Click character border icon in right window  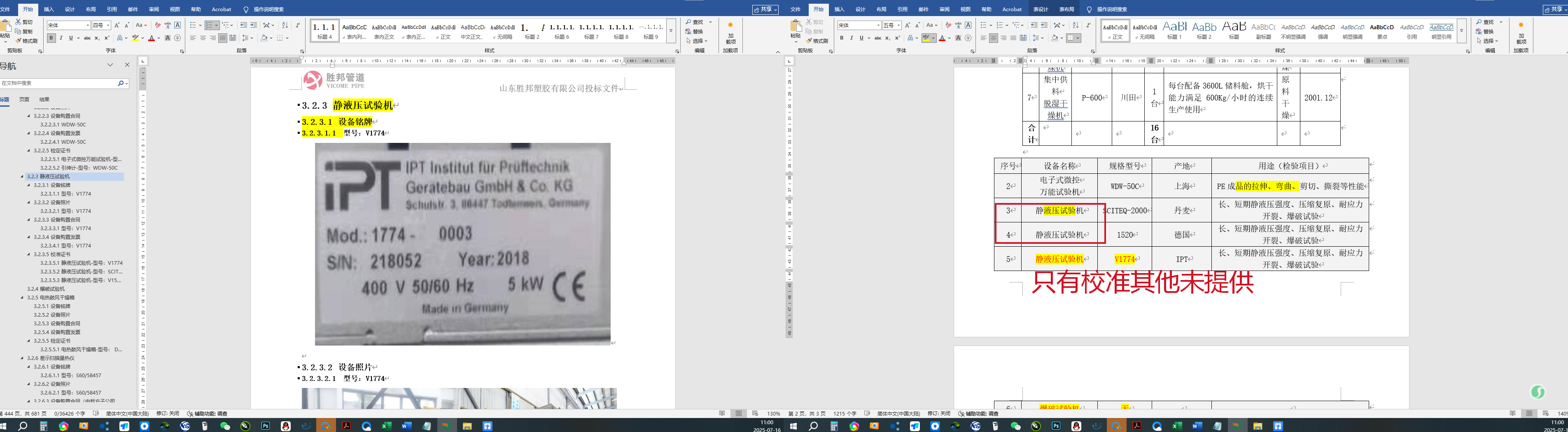(968, 26)
